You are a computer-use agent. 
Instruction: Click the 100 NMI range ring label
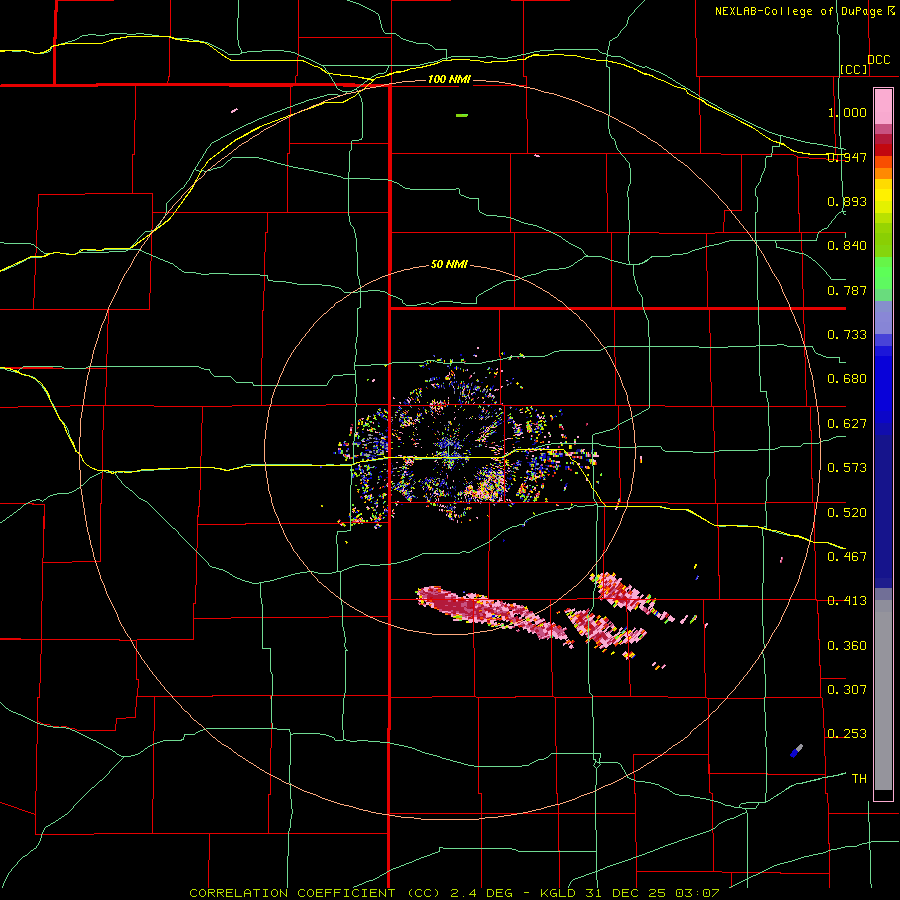pyautogui.click(x=449, y=79)
